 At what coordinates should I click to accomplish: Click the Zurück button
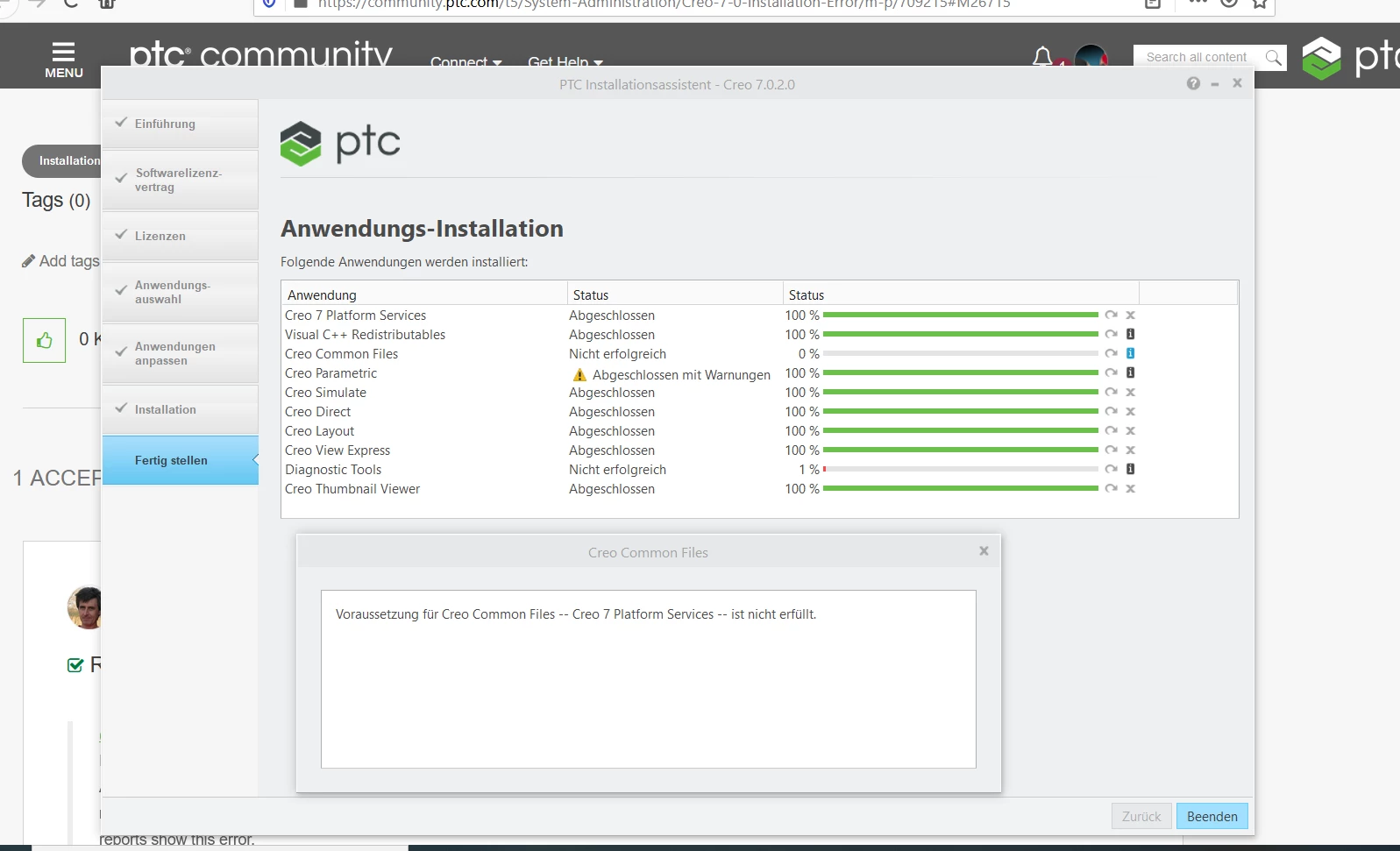1141,816
